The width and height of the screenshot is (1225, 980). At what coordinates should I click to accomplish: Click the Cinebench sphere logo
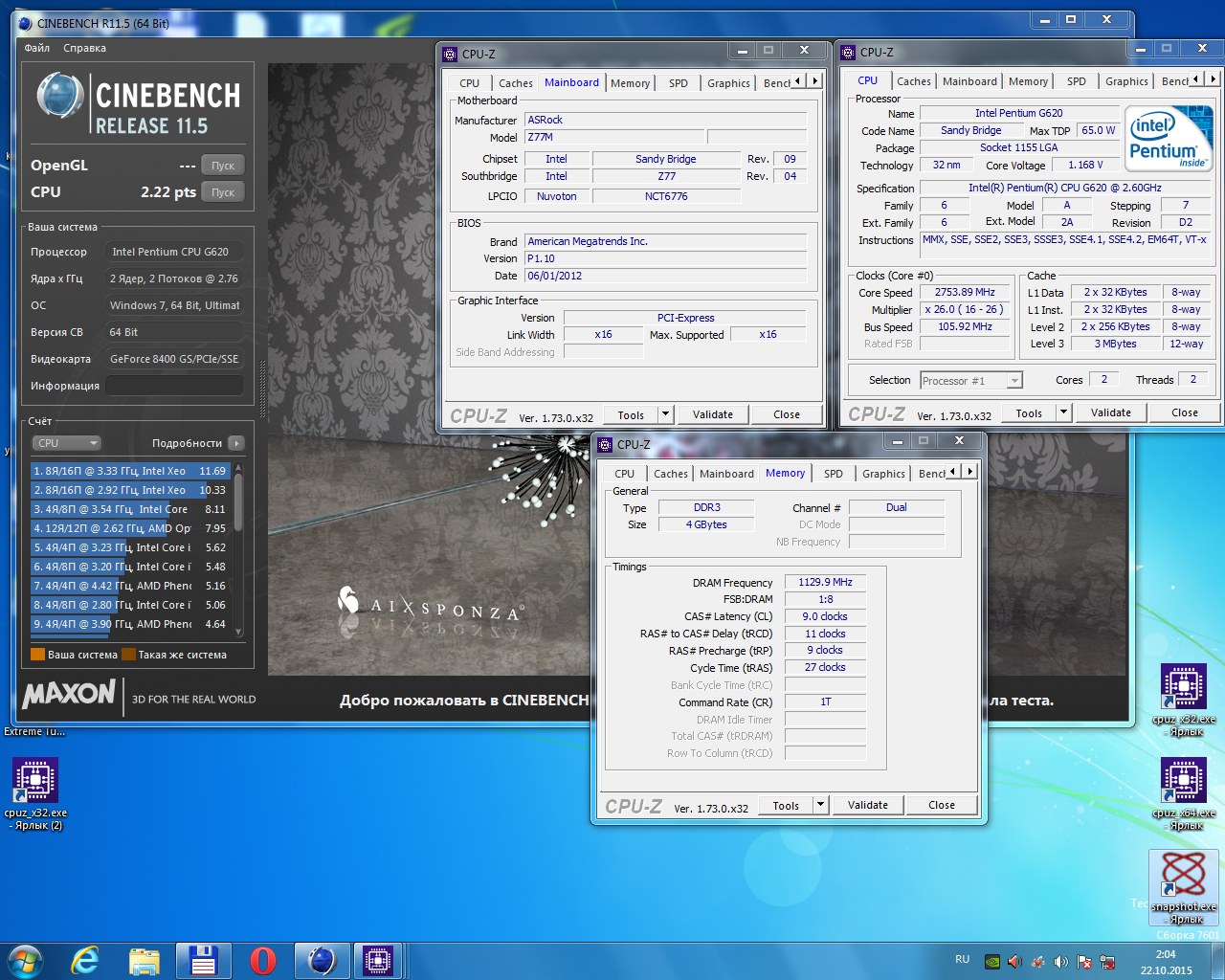pos(59,98)
